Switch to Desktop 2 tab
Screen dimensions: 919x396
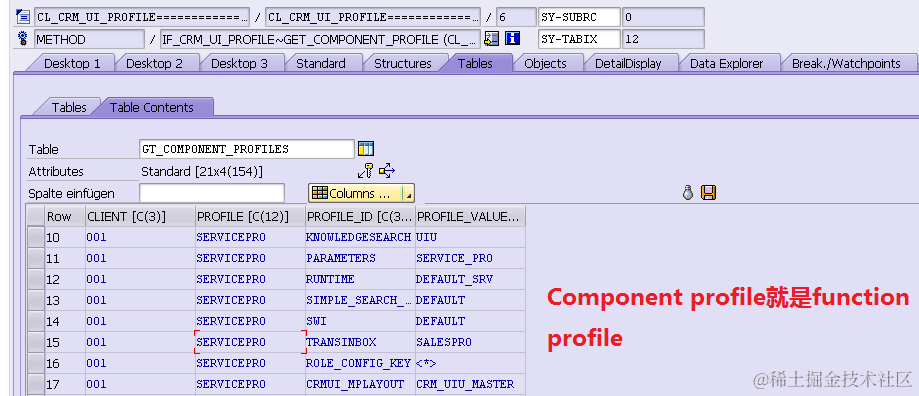click(155, 63)
